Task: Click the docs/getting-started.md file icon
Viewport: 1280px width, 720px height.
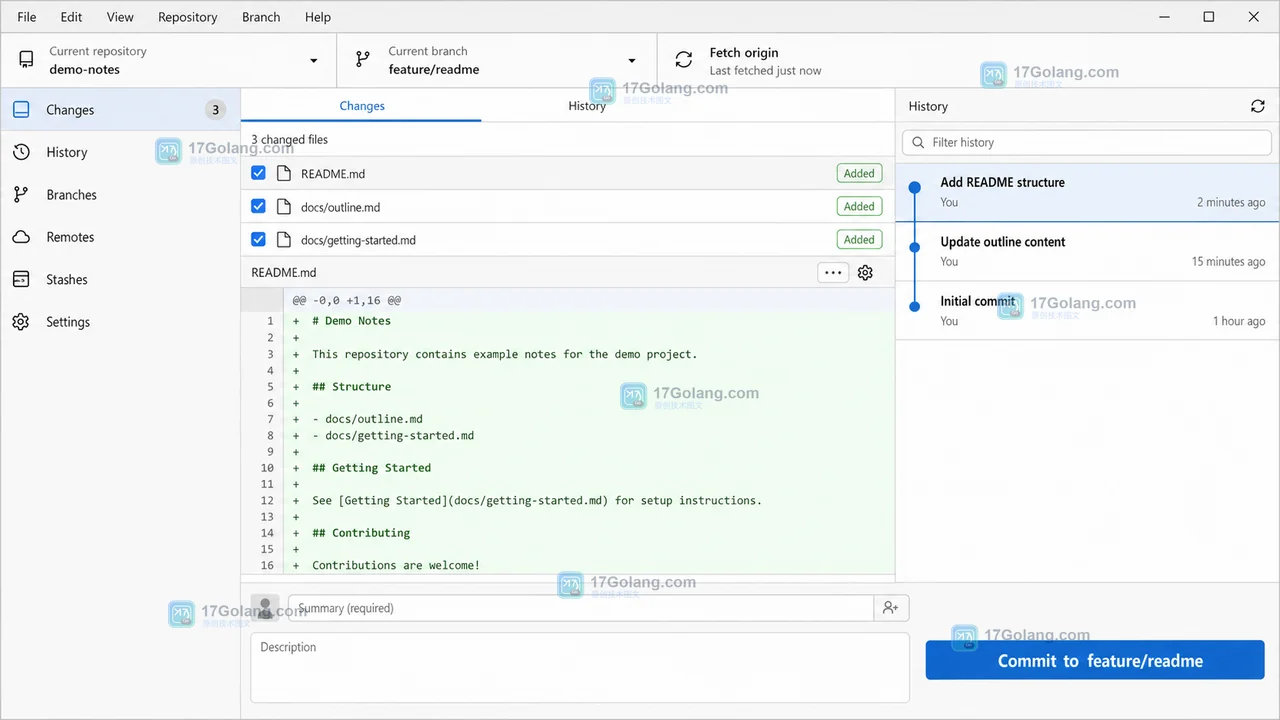Action: tap(284, 240)
